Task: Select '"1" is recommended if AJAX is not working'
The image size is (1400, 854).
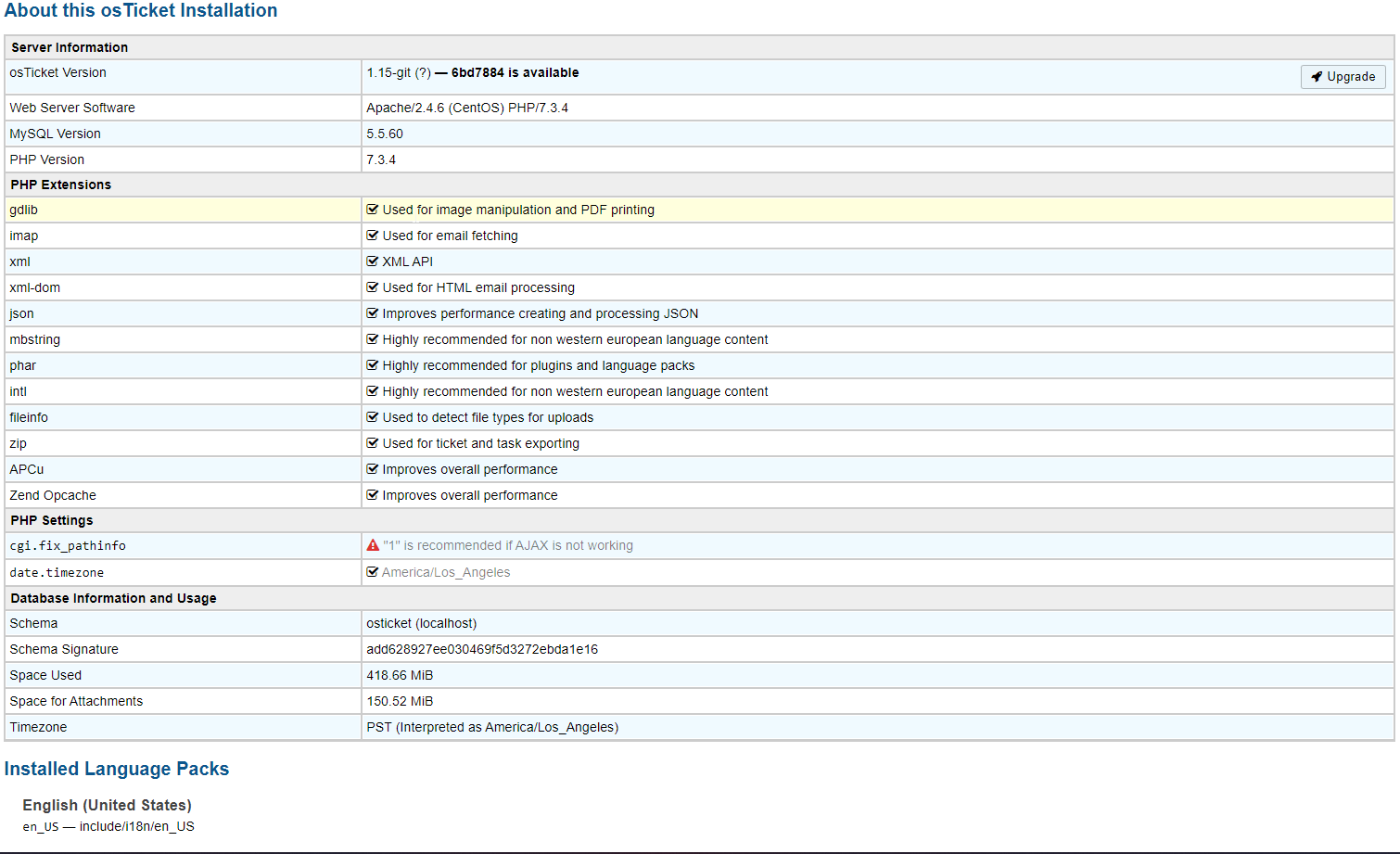Action: (x=508, y=545)
